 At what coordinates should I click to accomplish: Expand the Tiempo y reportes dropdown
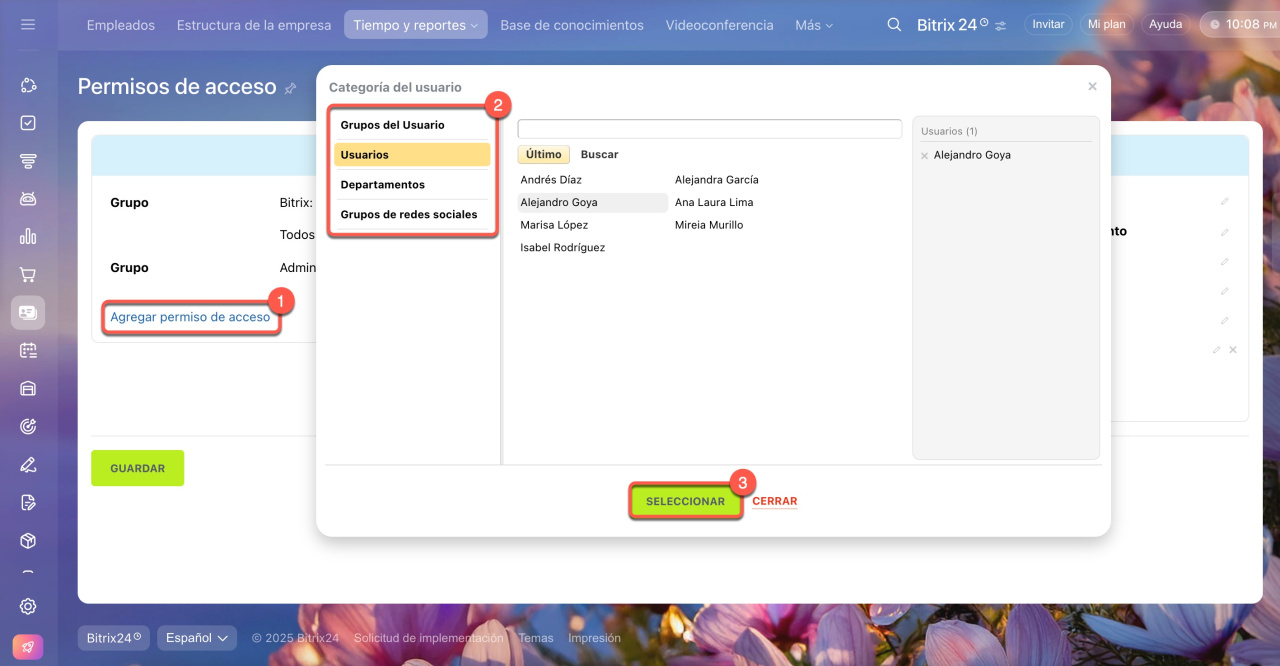point(415,25)
